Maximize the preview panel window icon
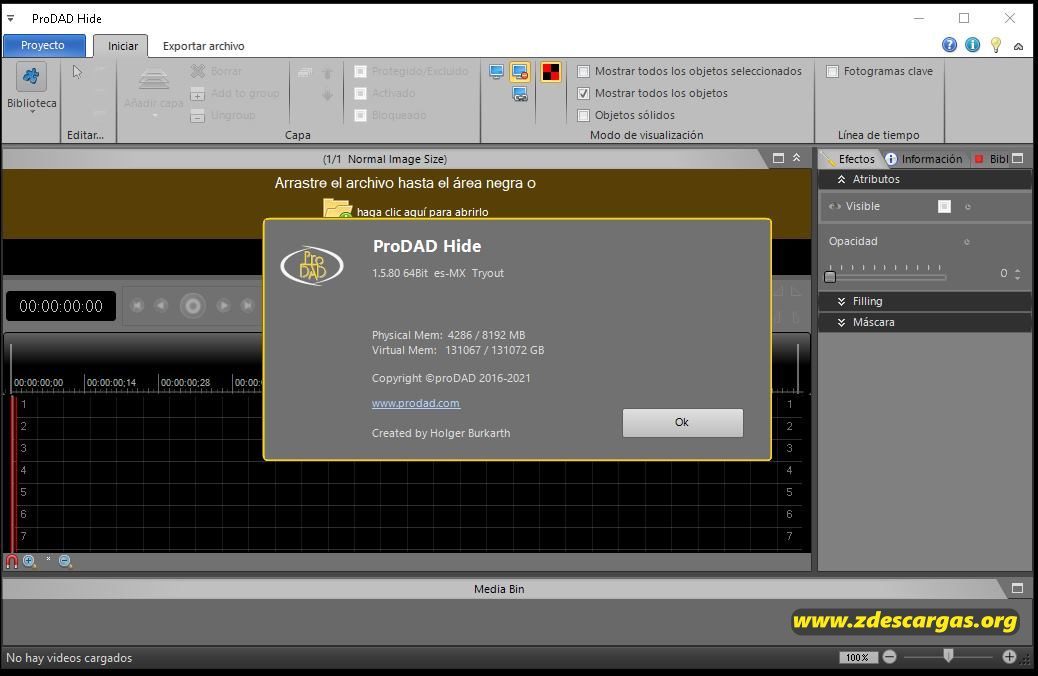1038x676 pixels. pyautogui.click(x=778, y=158)
